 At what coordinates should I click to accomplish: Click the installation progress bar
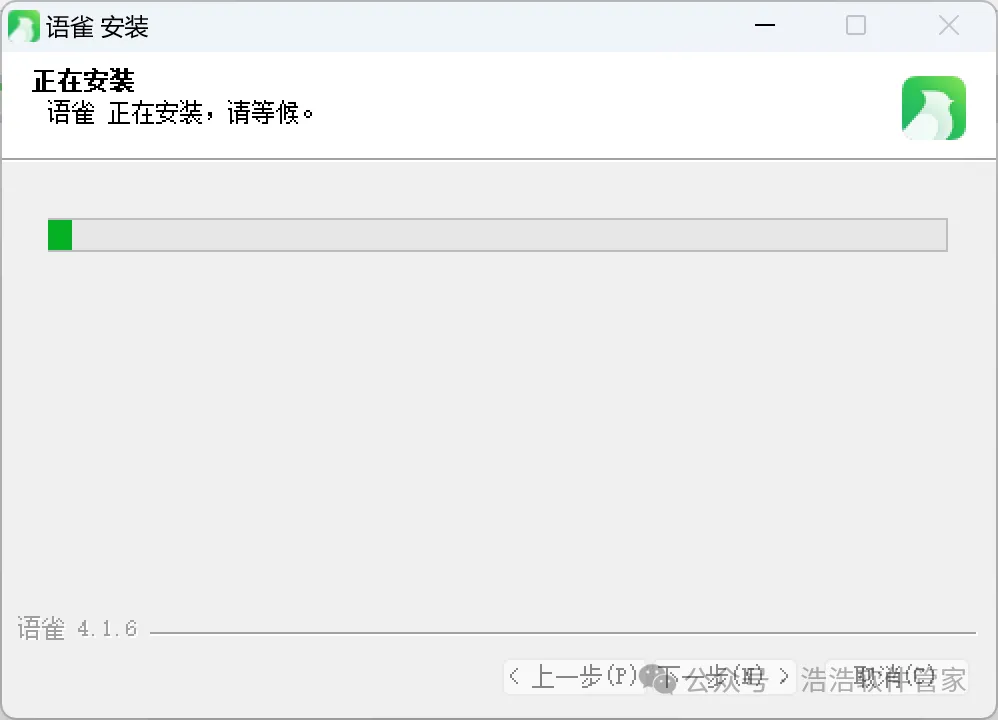point(498,235)
